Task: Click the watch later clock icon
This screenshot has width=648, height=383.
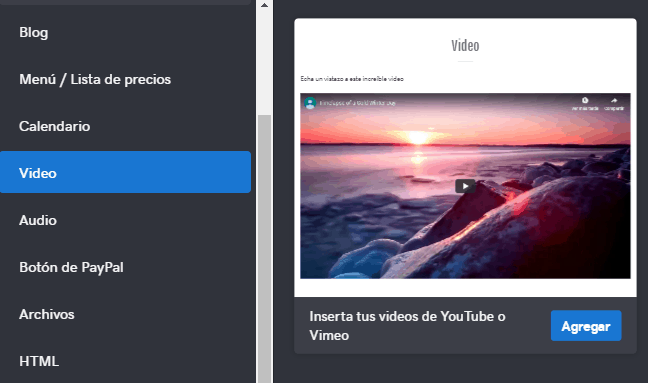Action: coord(585,100)
